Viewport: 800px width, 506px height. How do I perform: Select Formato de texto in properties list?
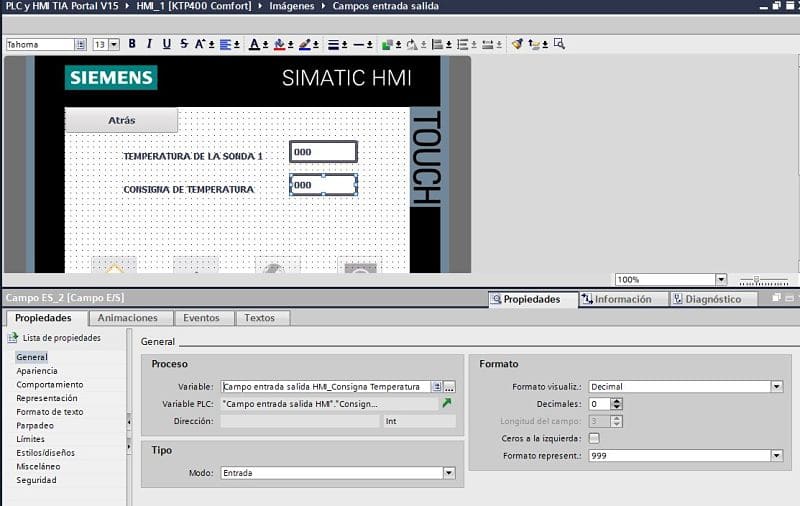pos(49,412)
